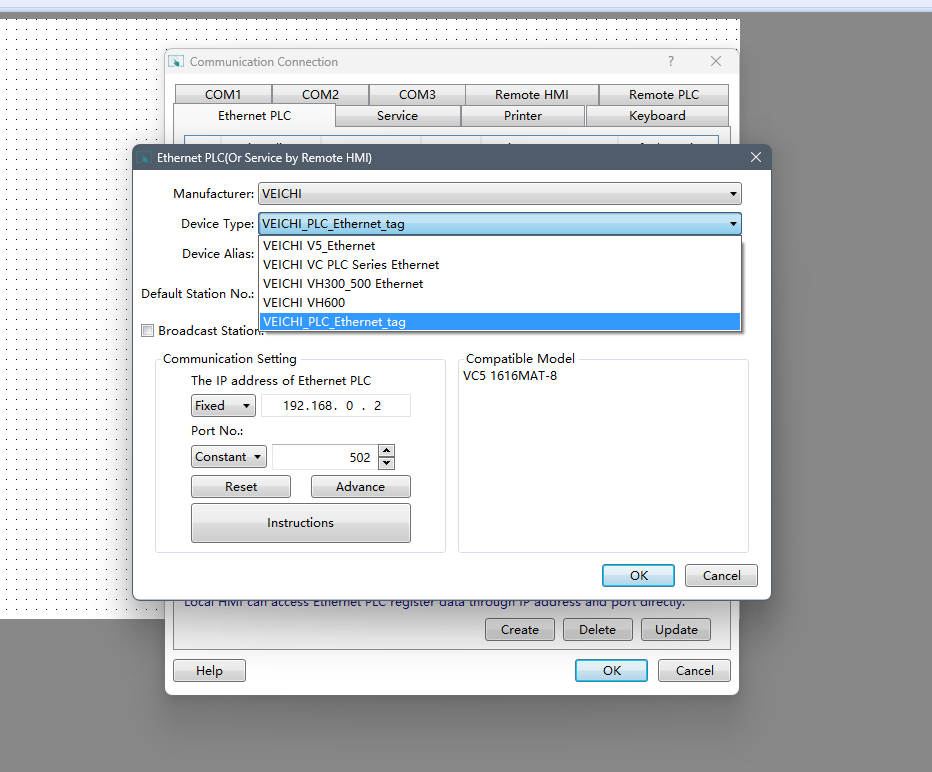Open the Instructions button

point(300,523)
